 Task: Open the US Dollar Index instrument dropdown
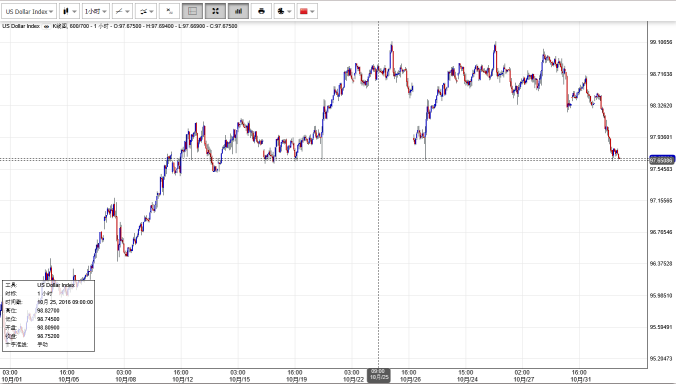click(x=29, y=11)
